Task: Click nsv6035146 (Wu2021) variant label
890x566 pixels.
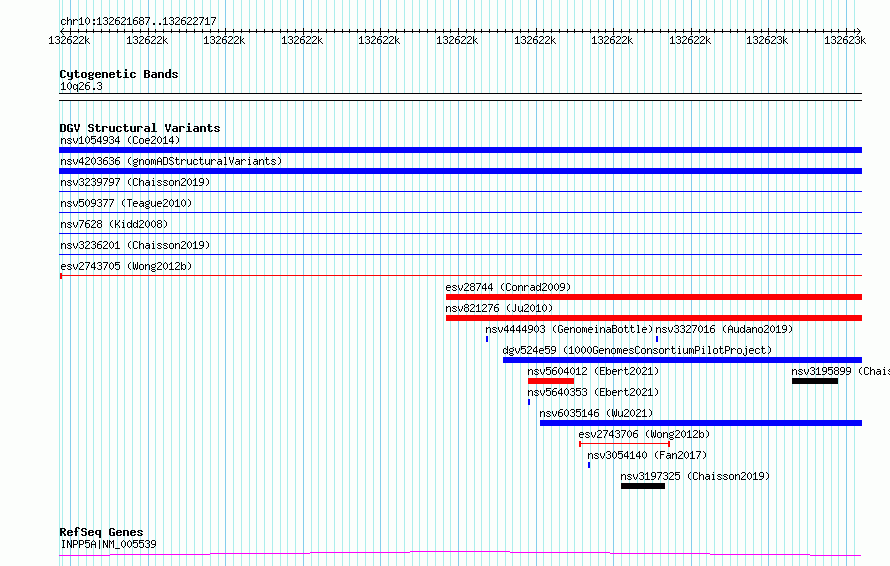Action: coord(596,413)
